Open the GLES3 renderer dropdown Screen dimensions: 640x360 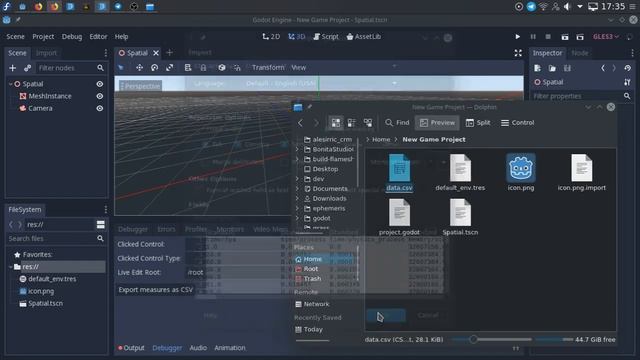[606, 37]
